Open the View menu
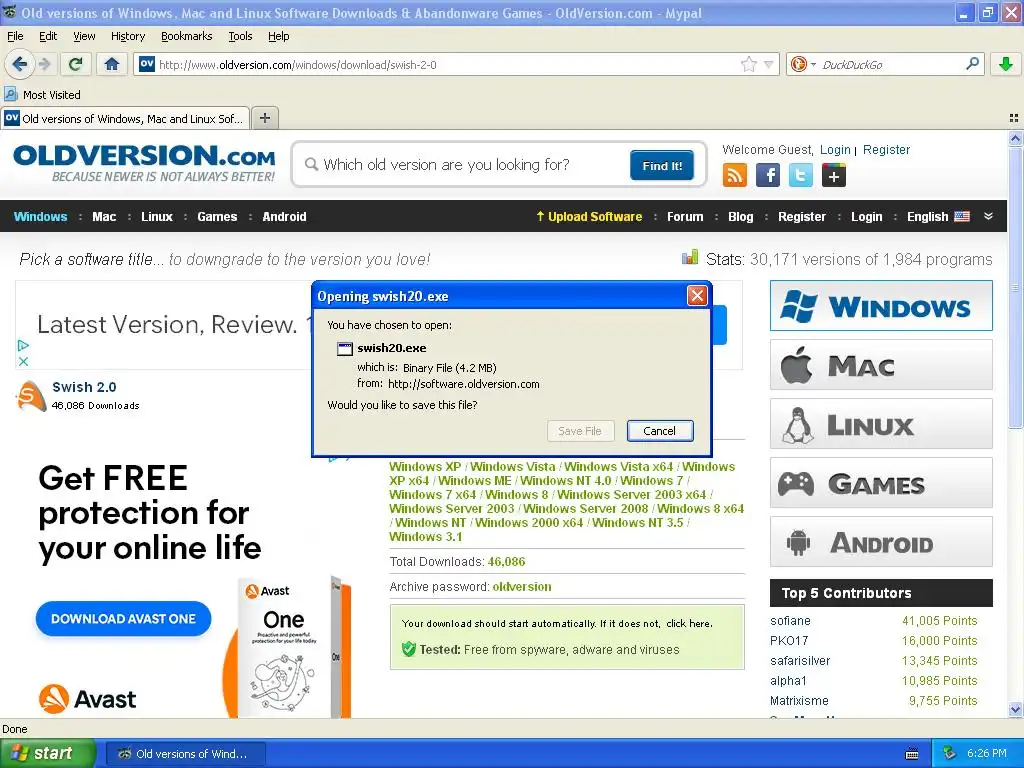The height and width of the screenshot is (768, 1024). point(84,36)
